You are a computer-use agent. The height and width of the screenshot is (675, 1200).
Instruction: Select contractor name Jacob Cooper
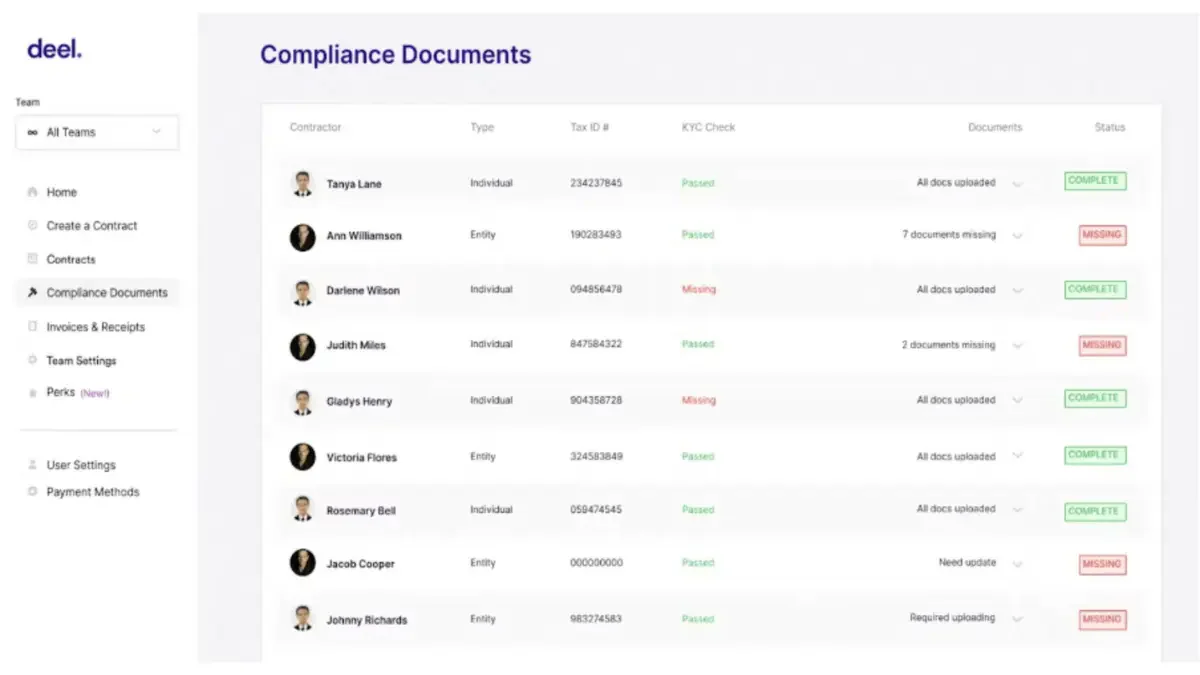360,564
